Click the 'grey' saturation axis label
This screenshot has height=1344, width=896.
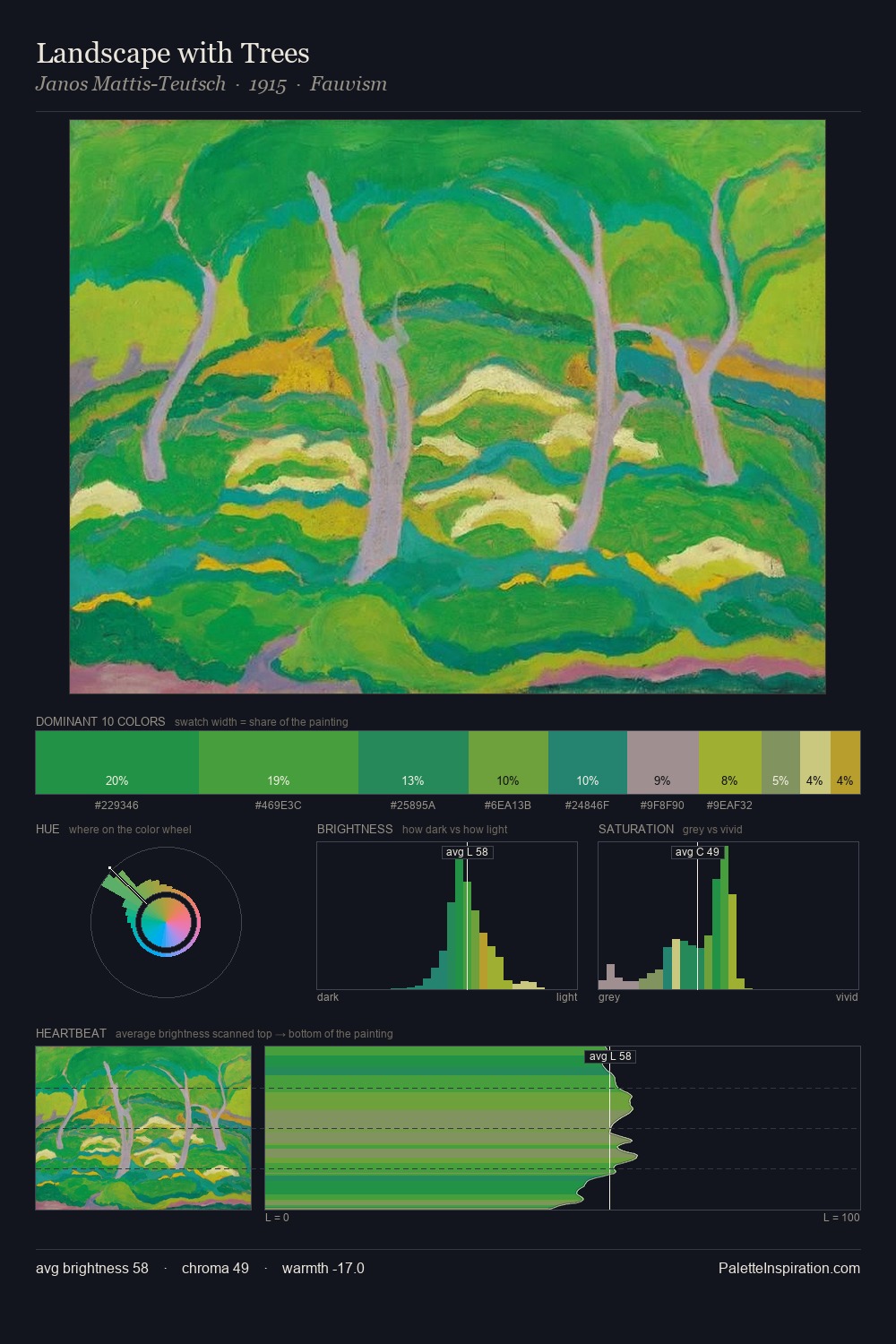coord(609,997)
